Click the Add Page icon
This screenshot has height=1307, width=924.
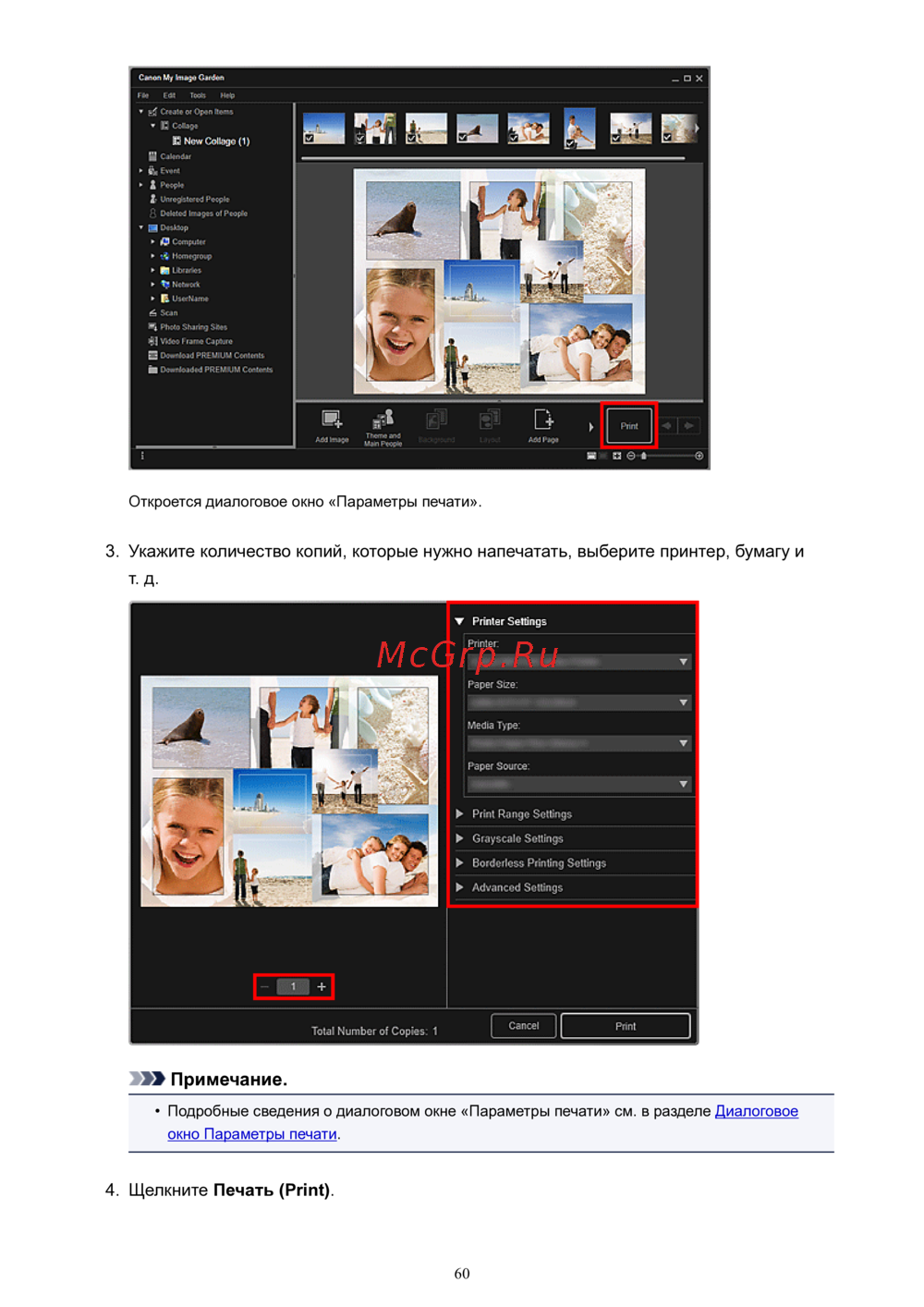(x=543, y=422)
